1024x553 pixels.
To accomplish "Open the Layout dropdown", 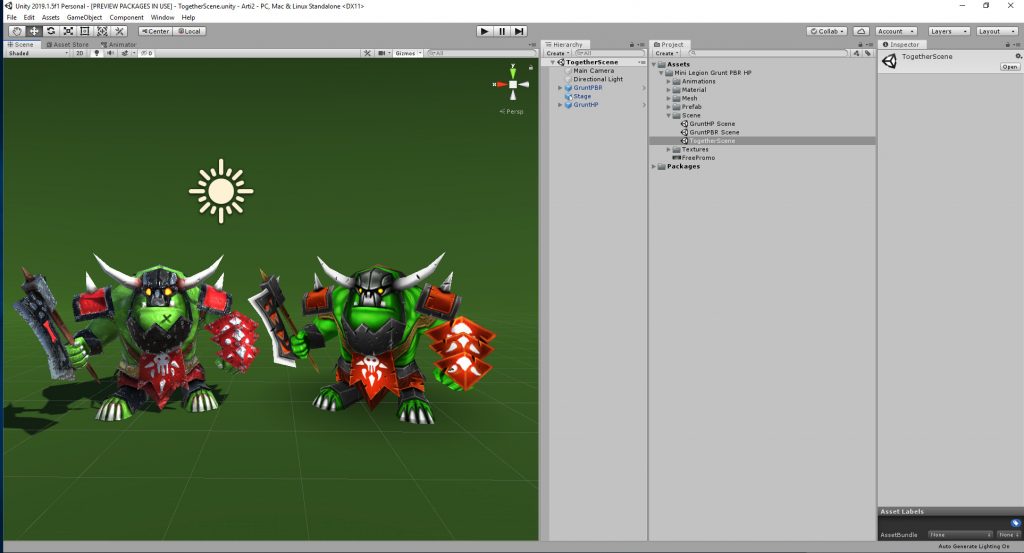I will click(x=996, y=31).
